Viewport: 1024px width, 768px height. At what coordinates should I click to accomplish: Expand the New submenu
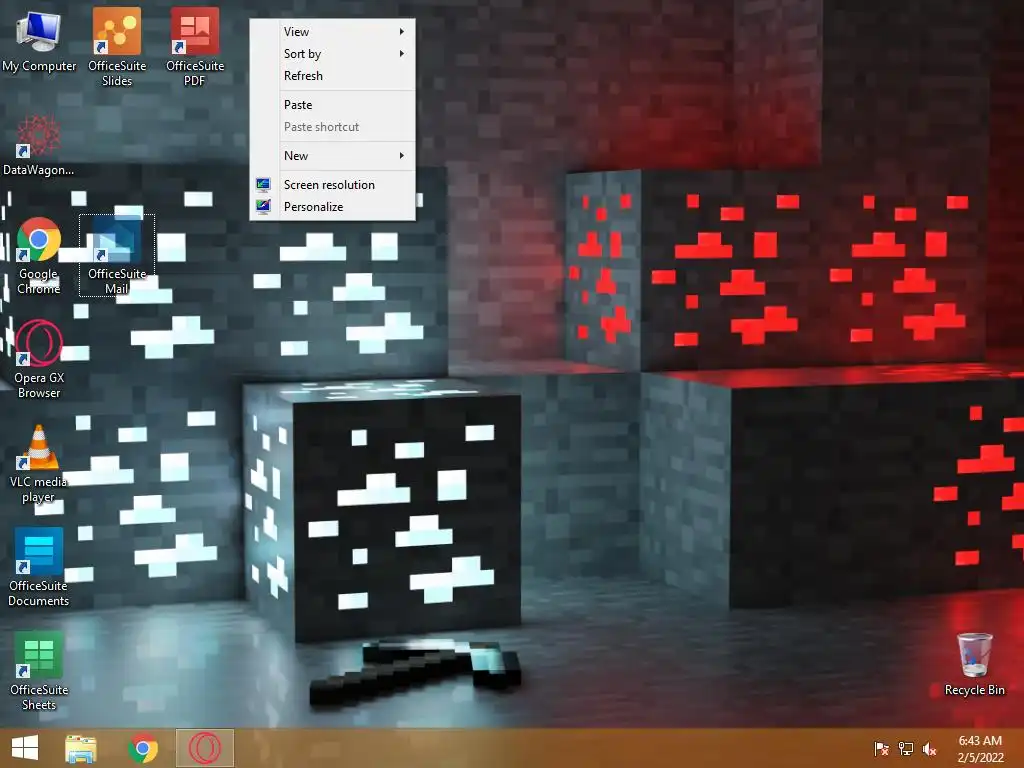[x=332, y=155]
